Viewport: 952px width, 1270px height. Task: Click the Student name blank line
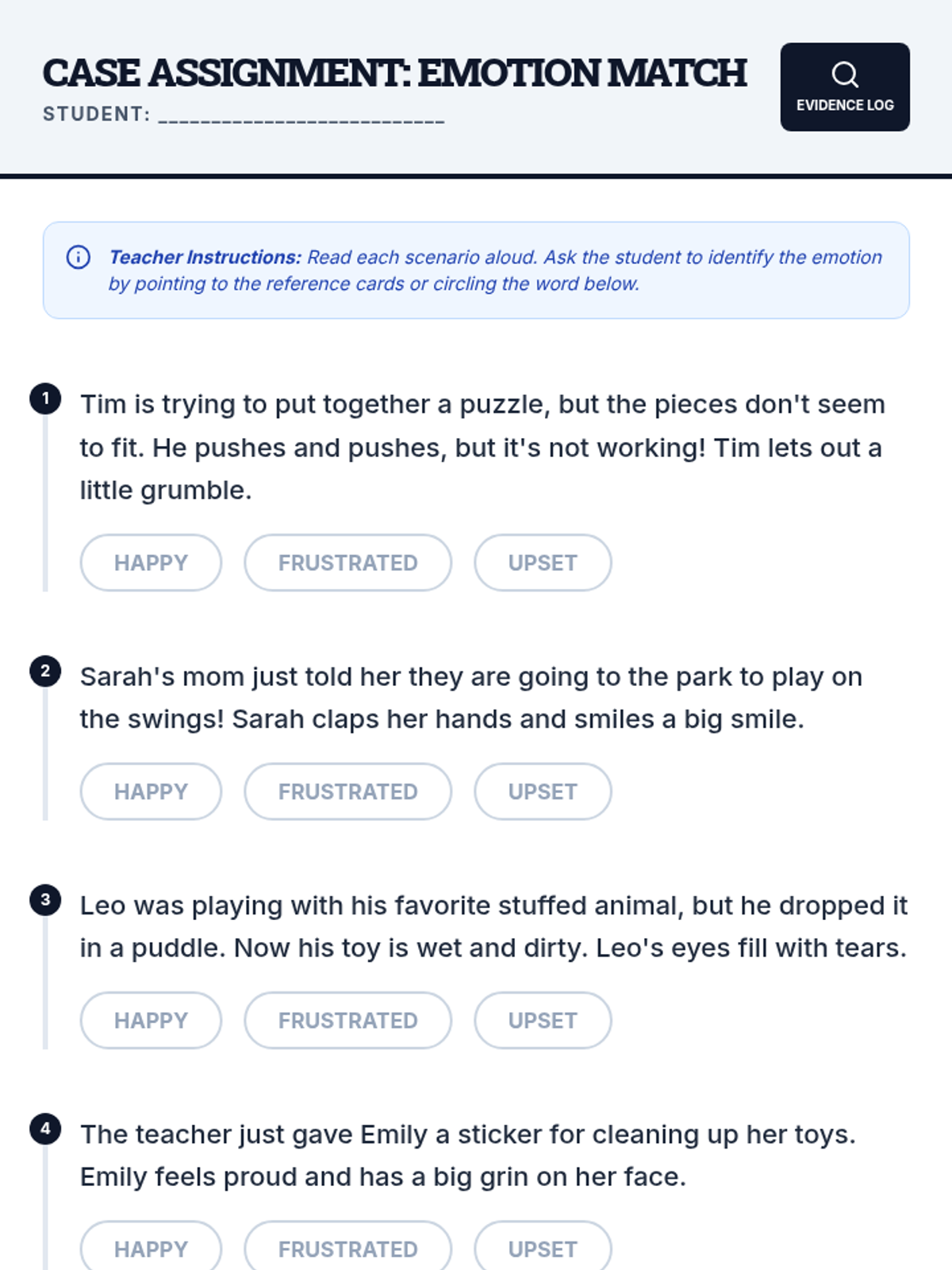click(x=301, y=116)
